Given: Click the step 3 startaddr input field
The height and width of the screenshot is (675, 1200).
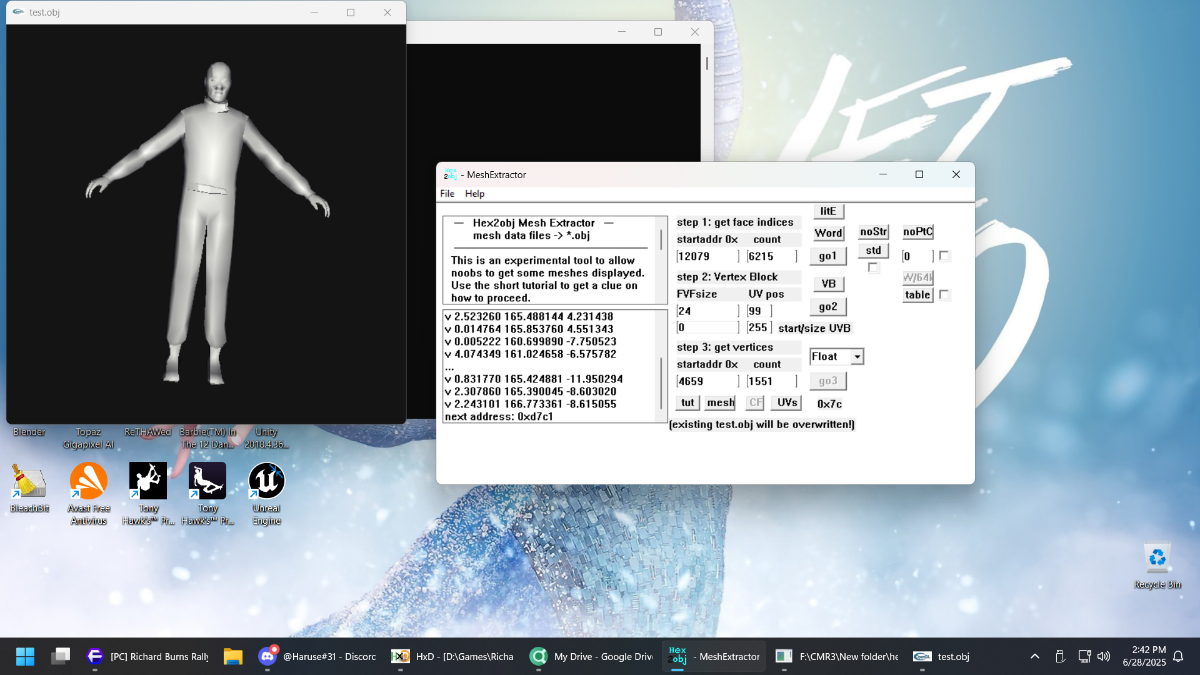Looking at the screenshot, I should [708, 381].
